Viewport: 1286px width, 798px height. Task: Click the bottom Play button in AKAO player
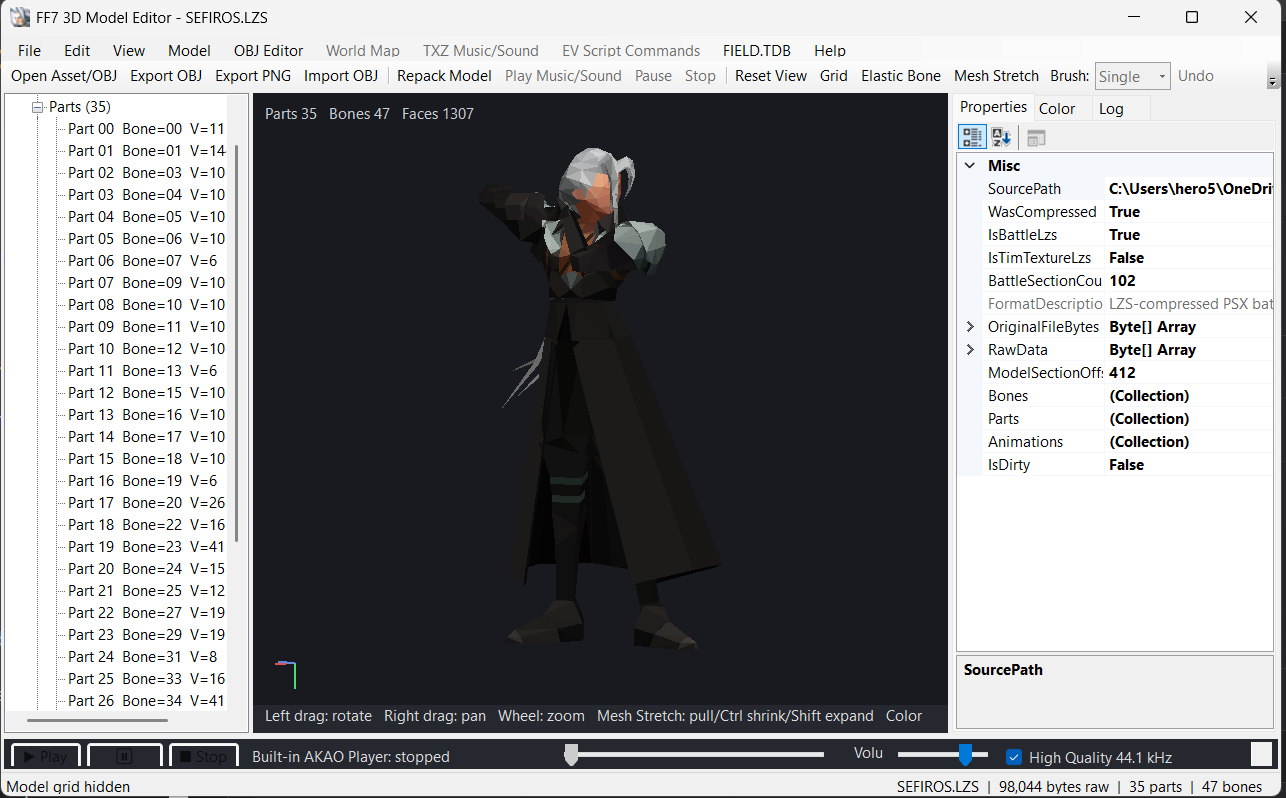tap(44, 757)
